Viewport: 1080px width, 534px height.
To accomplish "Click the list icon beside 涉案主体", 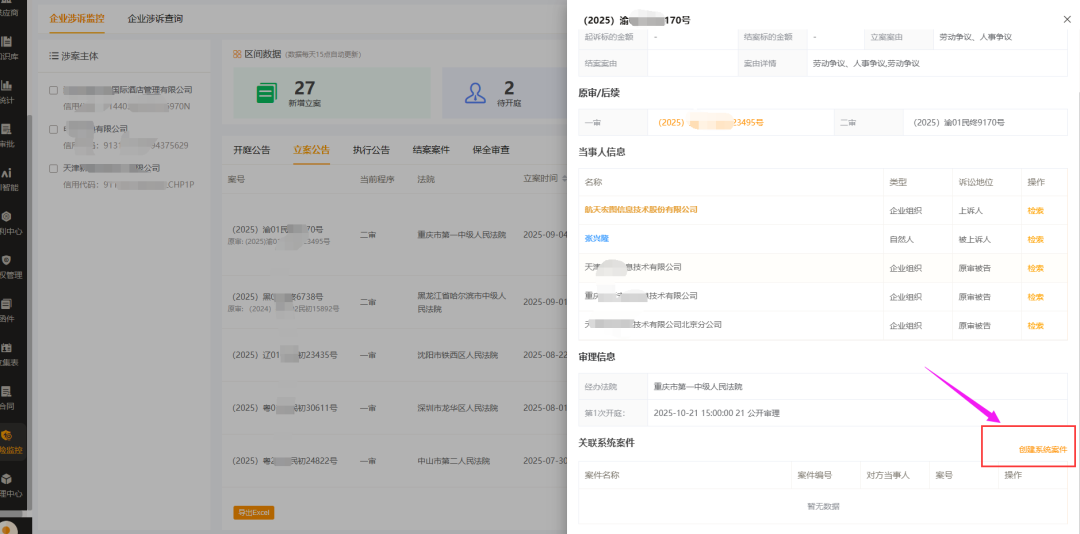I will tap(53, 56).
